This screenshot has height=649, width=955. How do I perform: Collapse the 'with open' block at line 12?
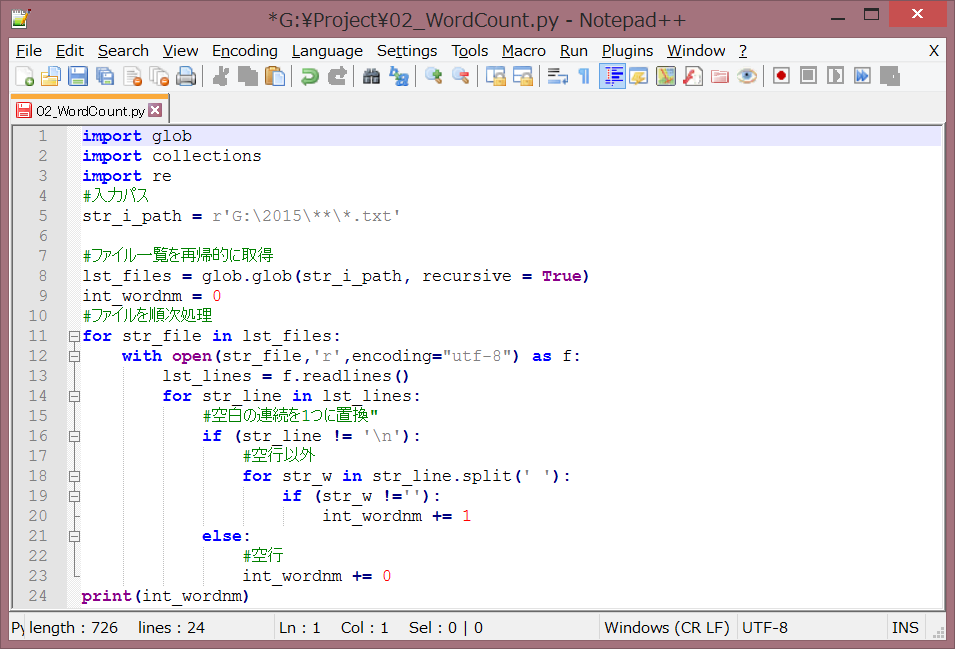(74, 356)
